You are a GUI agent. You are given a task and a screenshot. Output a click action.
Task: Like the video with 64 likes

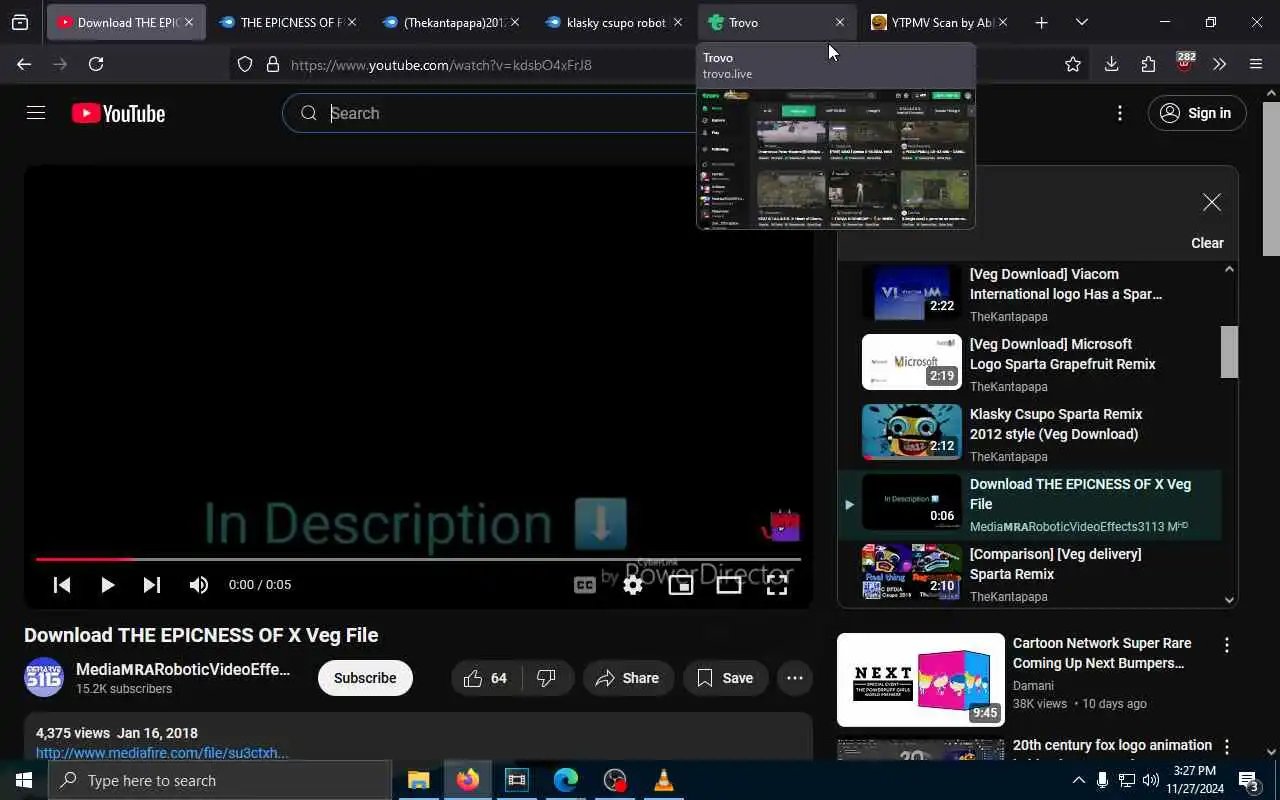(485, 678)
